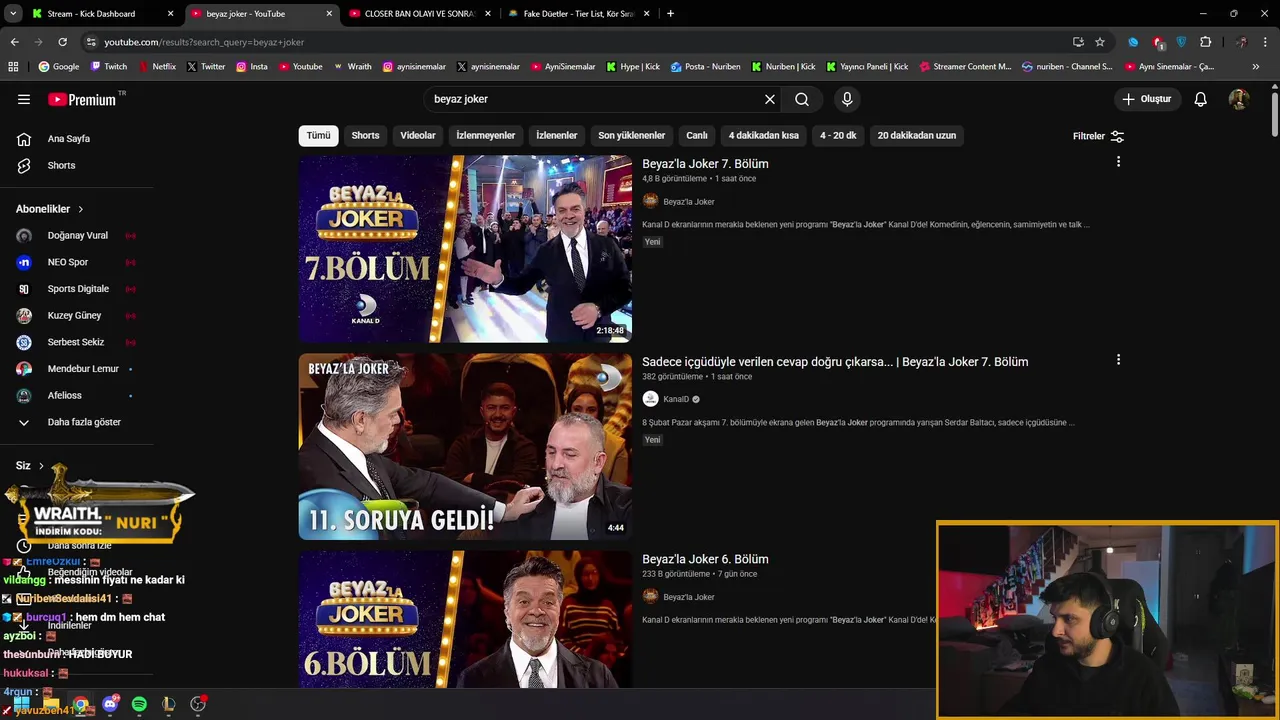Open the Yayıncı Paneli | Kick bookmark
1280x720 pixels.
866,67
